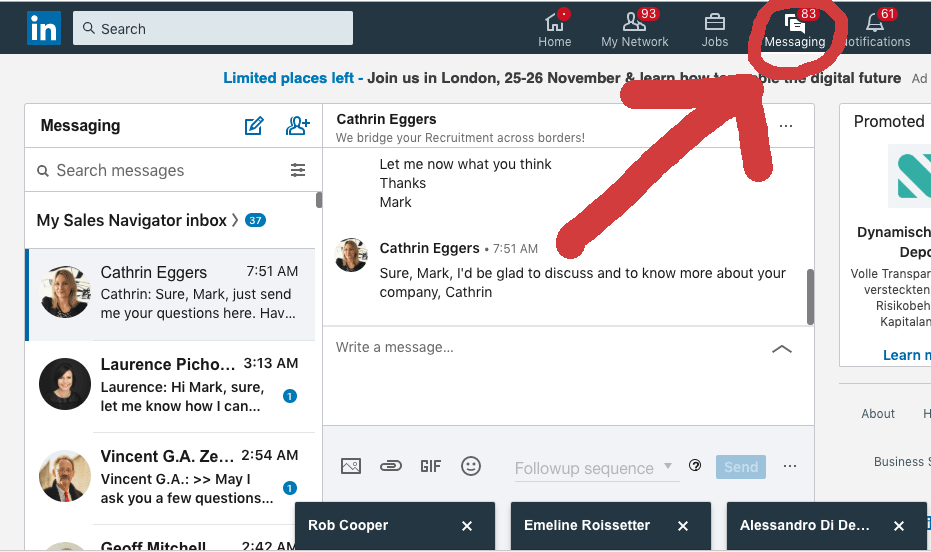
Task: Expand My Sales Navigator inbox
Action: tap(151, 220)
